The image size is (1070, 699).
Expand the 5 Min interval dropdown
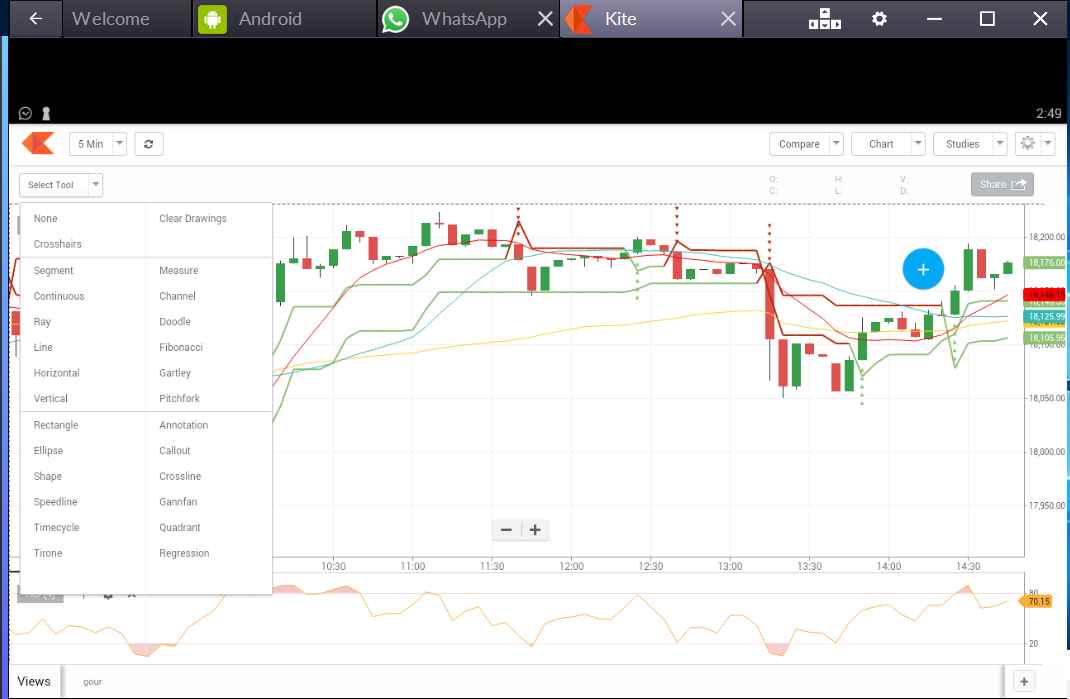(97, 144)
